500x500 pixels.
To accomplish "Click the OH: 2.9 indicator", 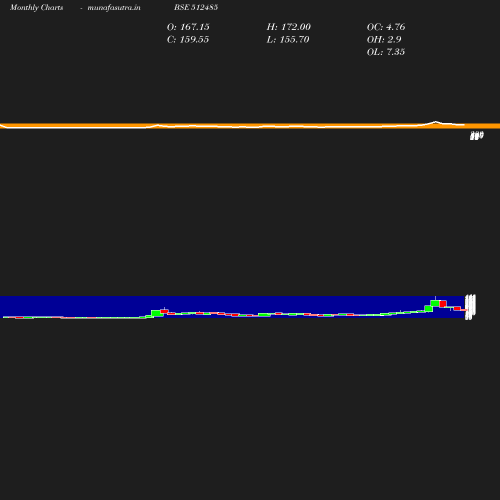I will [384, 40].
